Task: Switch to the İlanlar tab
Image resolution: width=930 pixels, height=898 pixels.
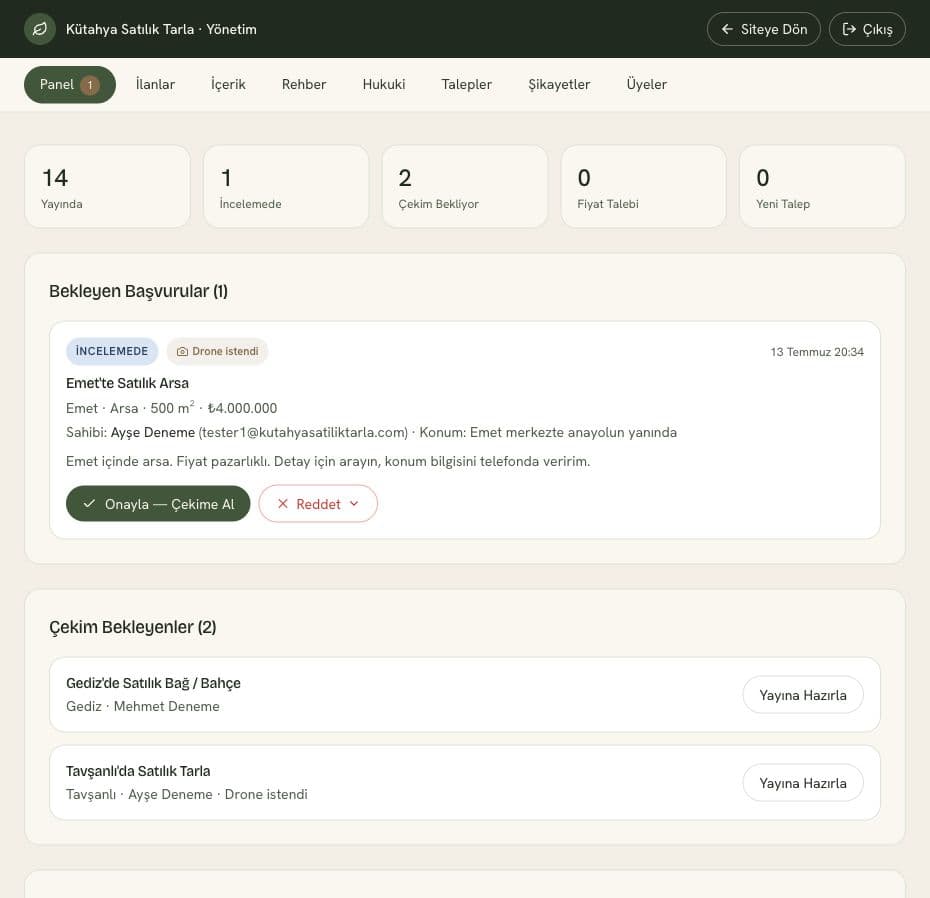Action: [x=155, y=85]
